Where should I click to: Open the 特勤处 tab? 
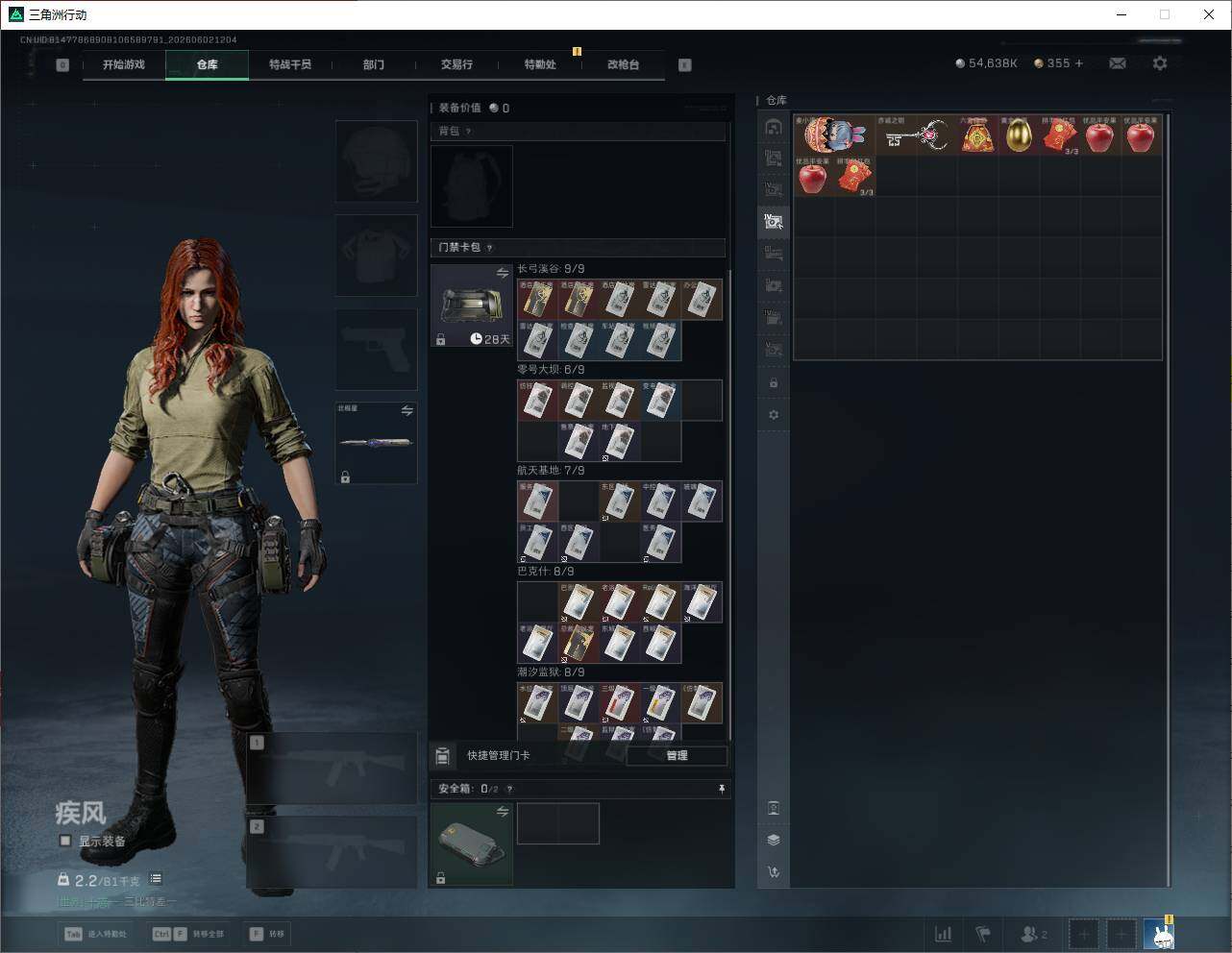click(x=540, y=64)
